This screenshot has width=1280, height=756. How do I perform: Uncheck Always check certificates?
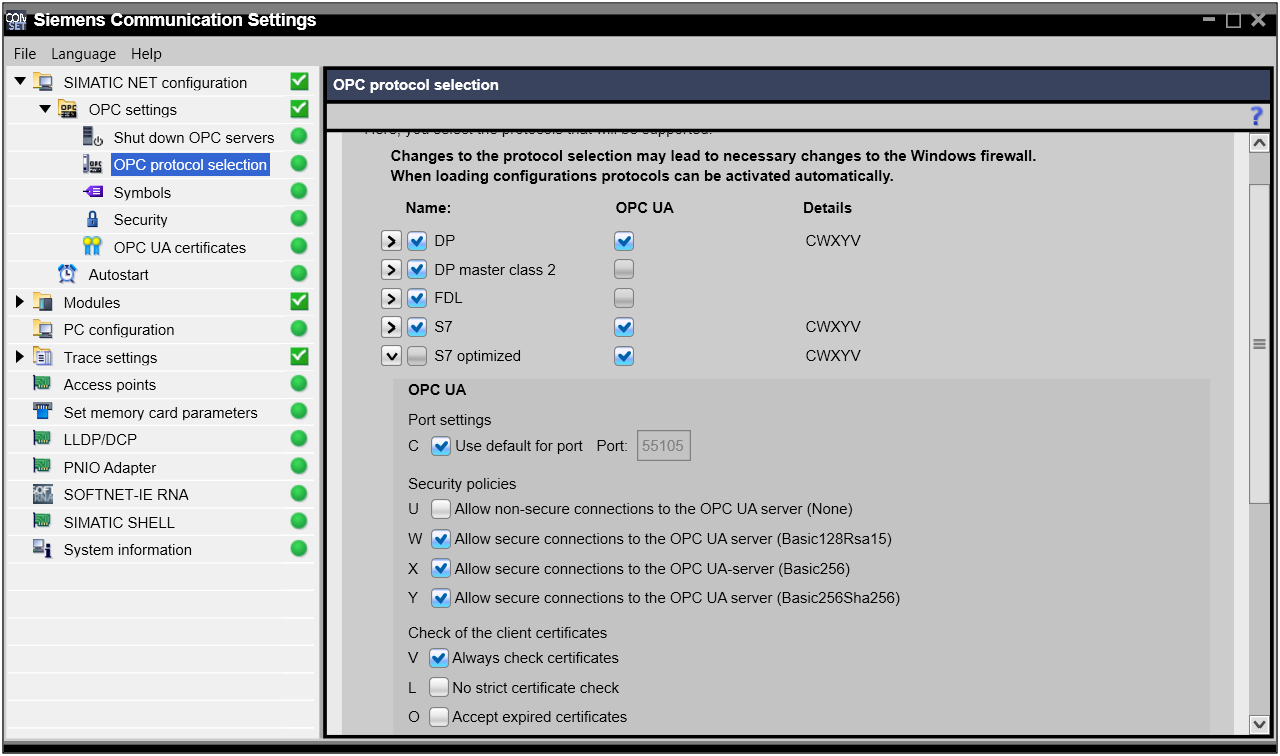pyautogui.click(x=438, y=658)
